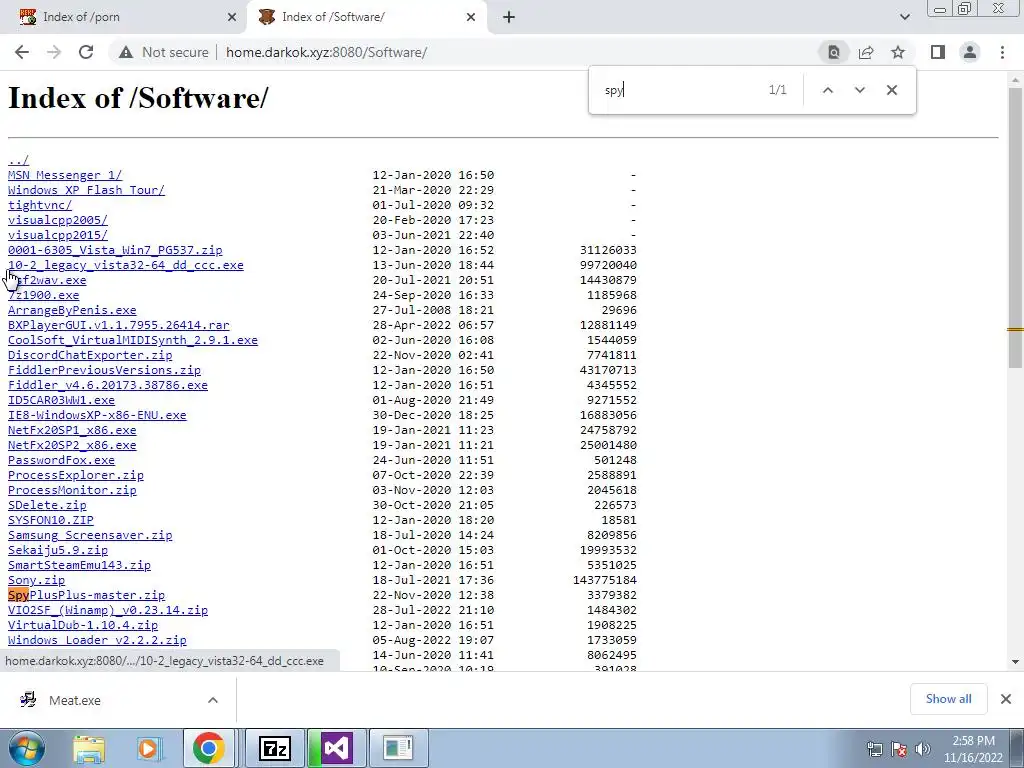Close the Index of /Software/ tab
1024x768 pixels.
(471, 17)
